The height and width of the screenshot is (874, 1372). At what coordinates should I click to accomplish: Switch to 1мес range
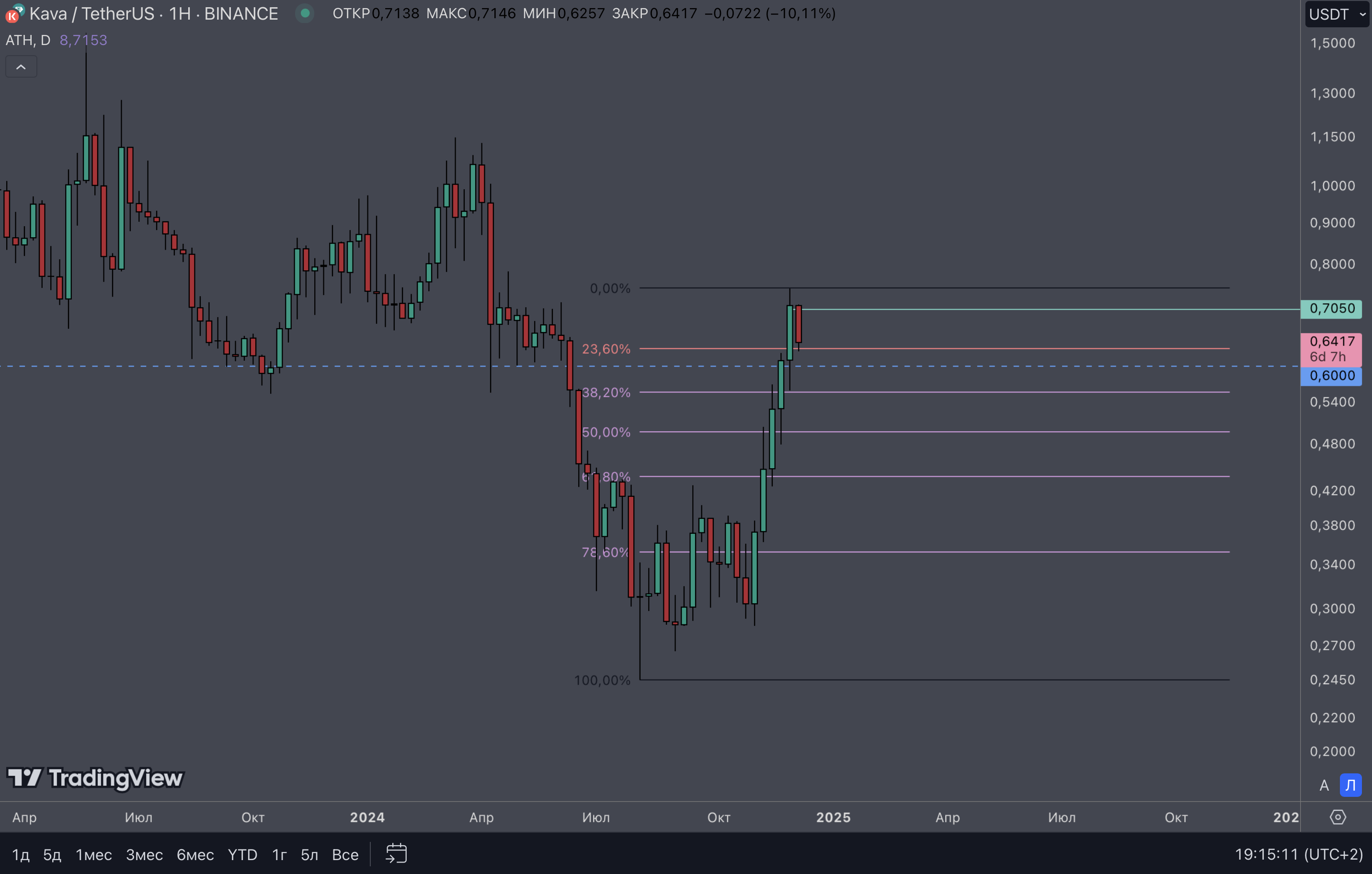click(93, 855)
